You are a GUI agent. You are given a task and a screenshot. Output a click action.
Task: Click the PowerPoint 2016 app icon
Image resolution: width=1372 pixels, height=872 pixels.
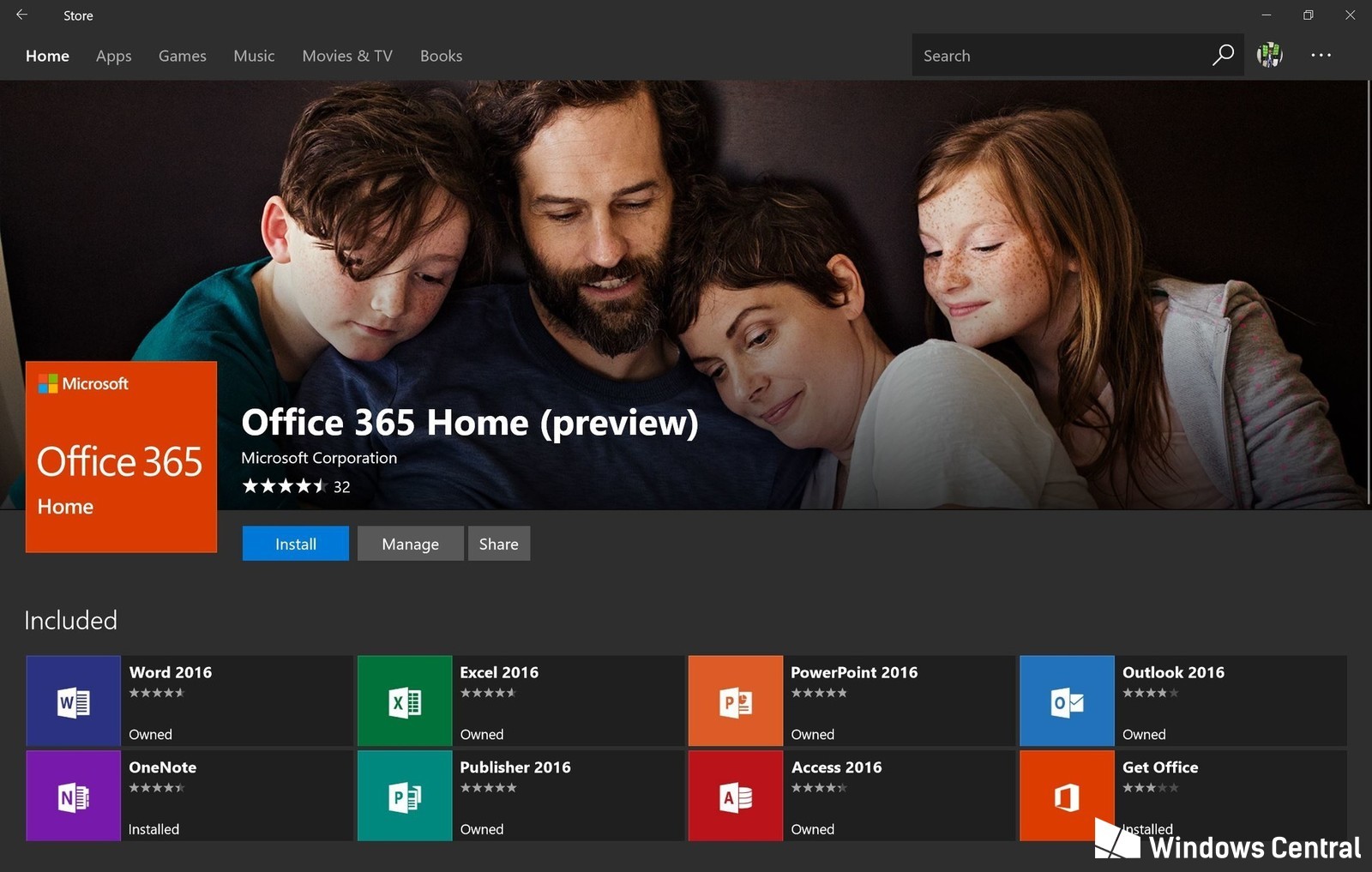(736, 701)
